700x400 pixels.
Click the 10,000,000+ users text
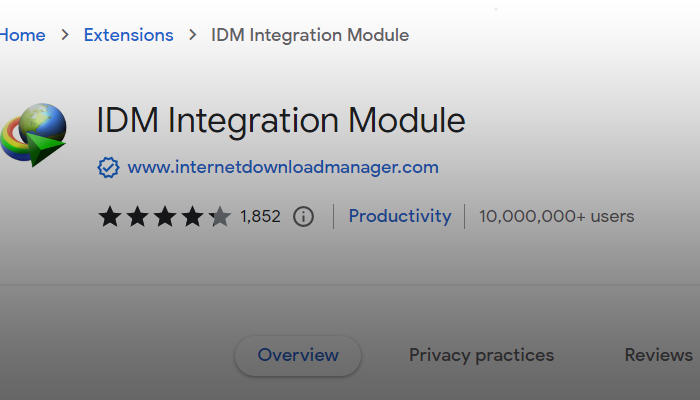coord(556,217)
